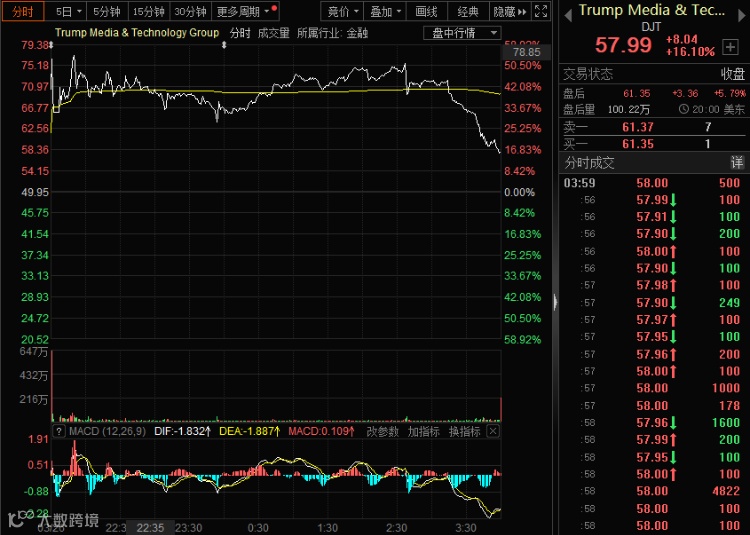
Task: Add DJT to watchlist with plus icon
Action: pos(730,47)
